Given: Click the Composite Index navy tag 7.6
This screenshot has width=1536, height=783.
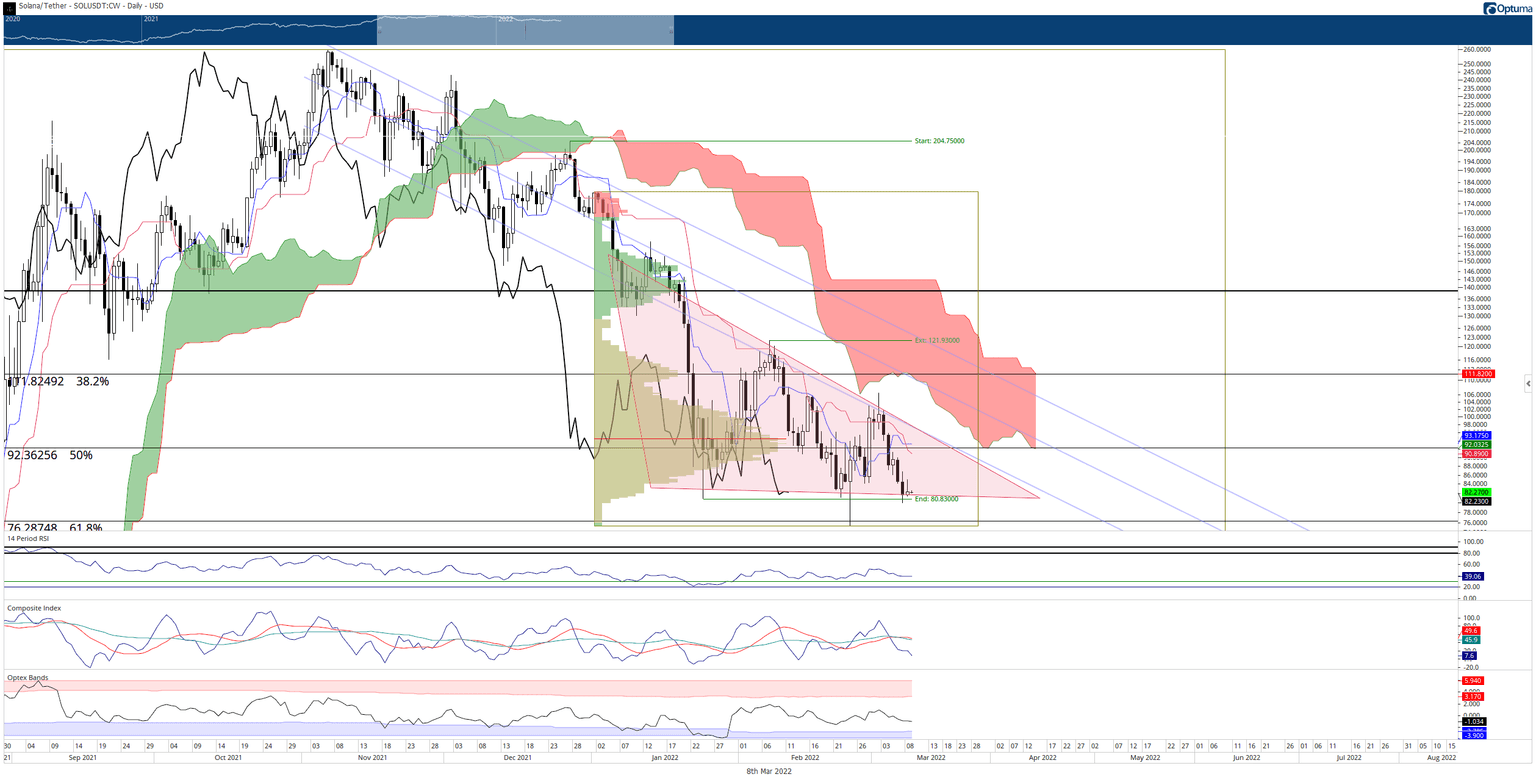Looking at the screenshot, I should click(1468, 656).
